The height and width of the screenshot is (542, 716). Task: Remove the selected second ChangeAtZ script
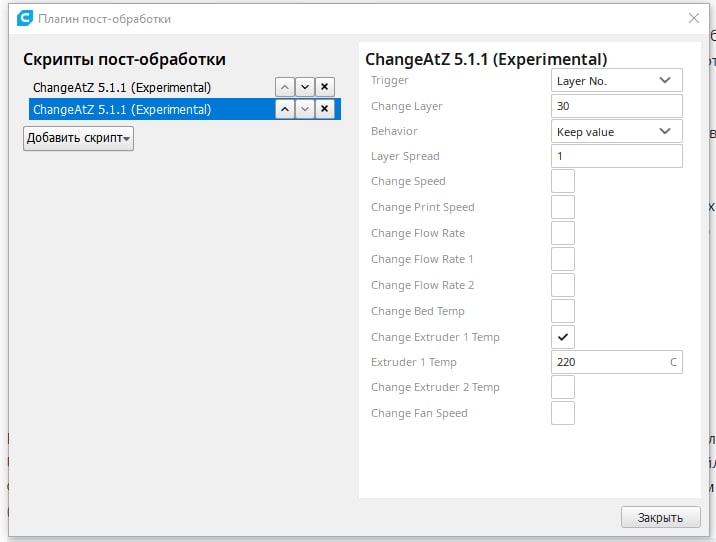(x=324, y=109)
